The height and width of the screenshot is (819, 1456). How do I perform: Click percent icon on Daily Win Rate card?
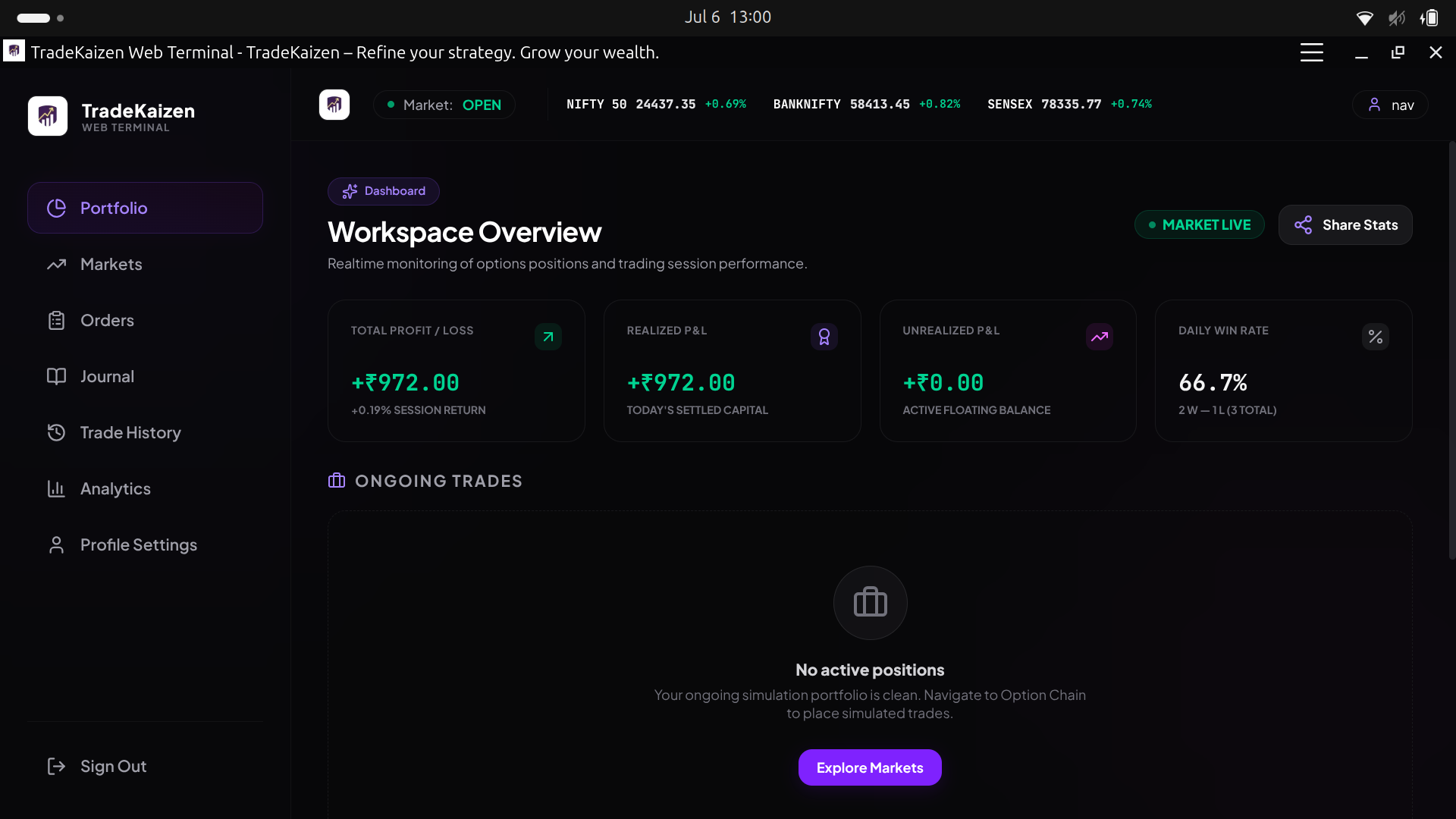[x=1376, y=337]
